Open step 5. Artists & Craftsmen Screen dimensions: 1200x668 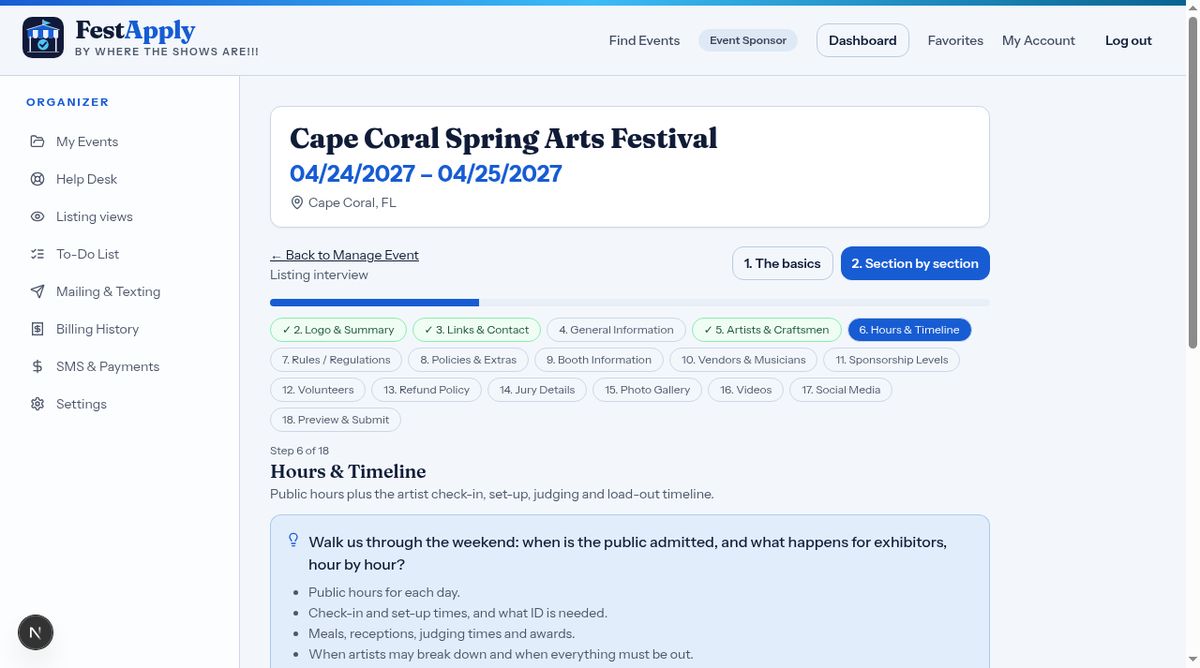pos(766,330)
